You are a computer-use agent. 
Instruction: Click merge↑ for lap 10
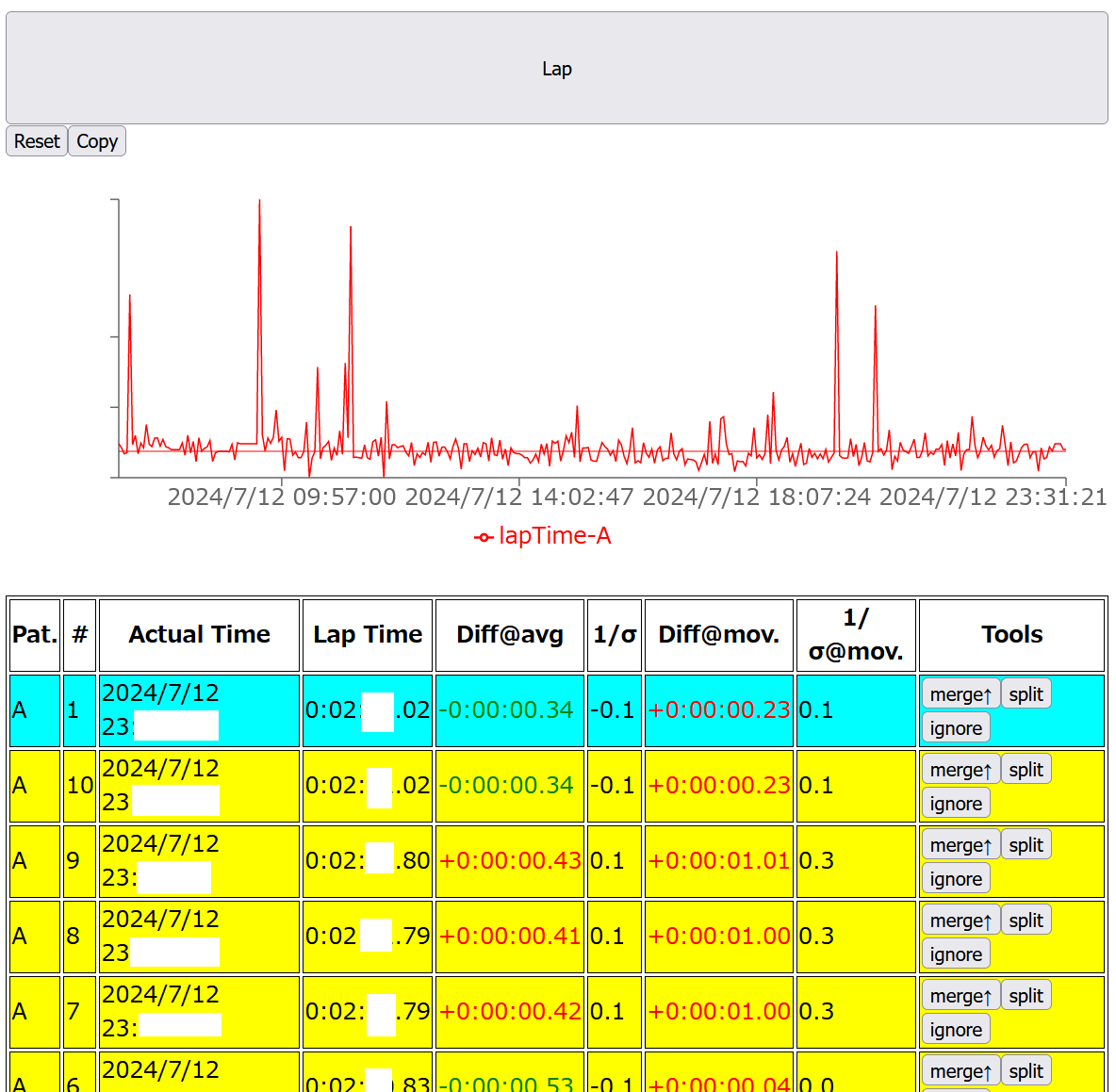click(x=960, y=770)
